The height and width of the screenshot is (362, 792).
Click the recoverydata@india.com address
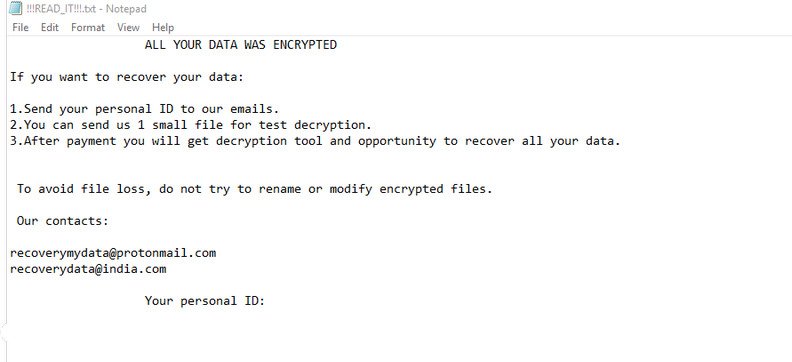click(x=88, y=269)
